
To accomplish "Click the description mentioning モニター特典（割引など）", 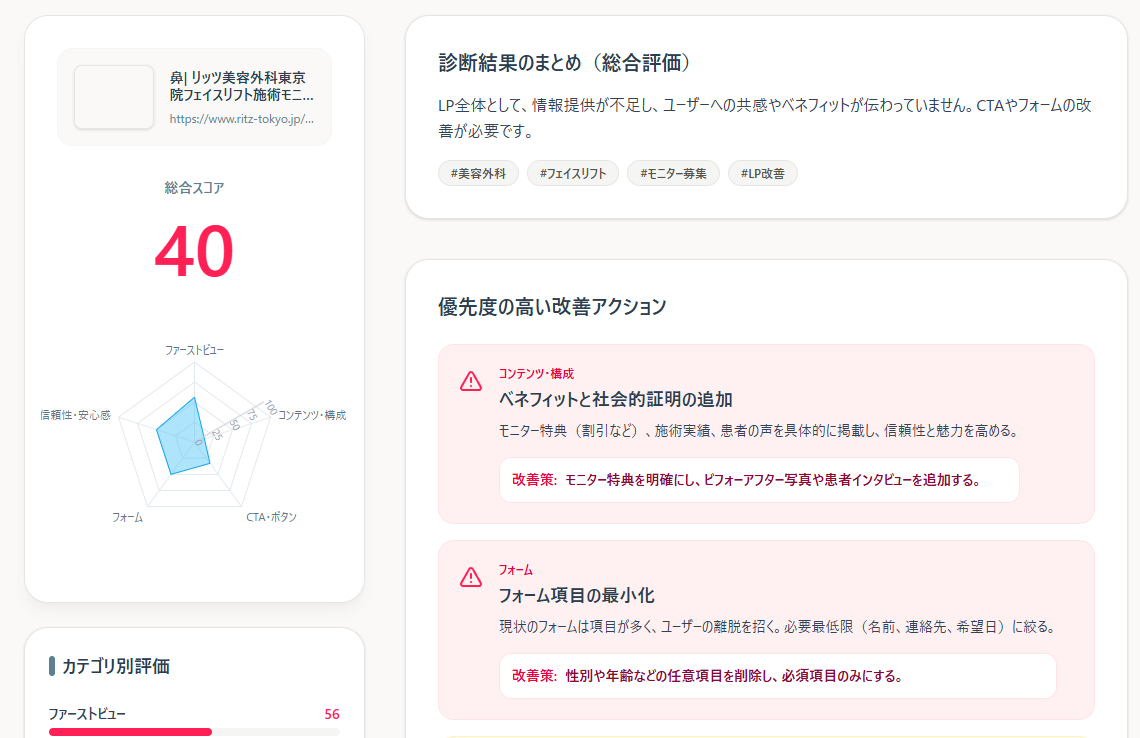I will pyautogui.click(x=758, y=430).
